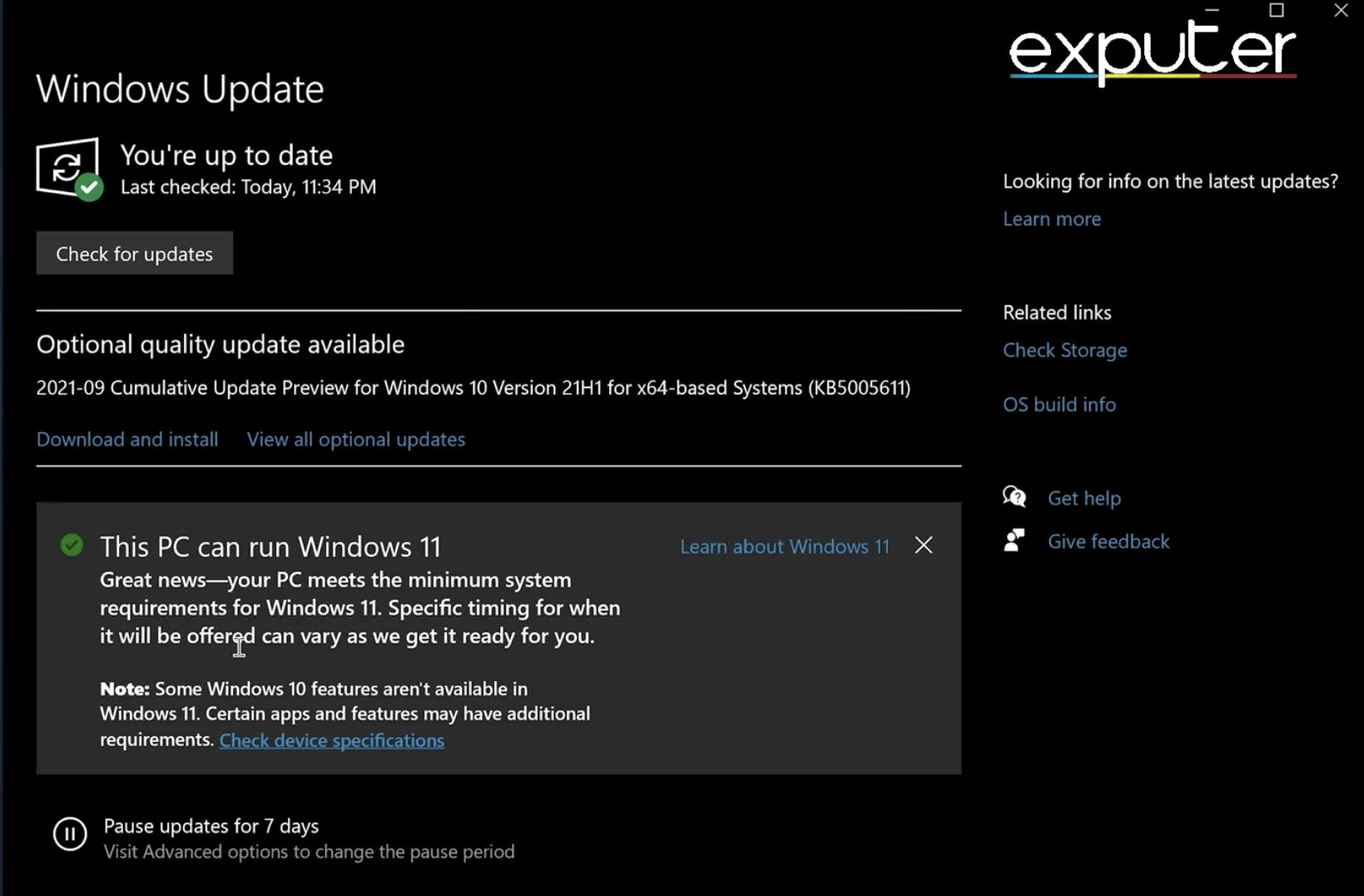Open Learn about Windows 11 link
Screen dimensions: 1364x896
point(785,547)
